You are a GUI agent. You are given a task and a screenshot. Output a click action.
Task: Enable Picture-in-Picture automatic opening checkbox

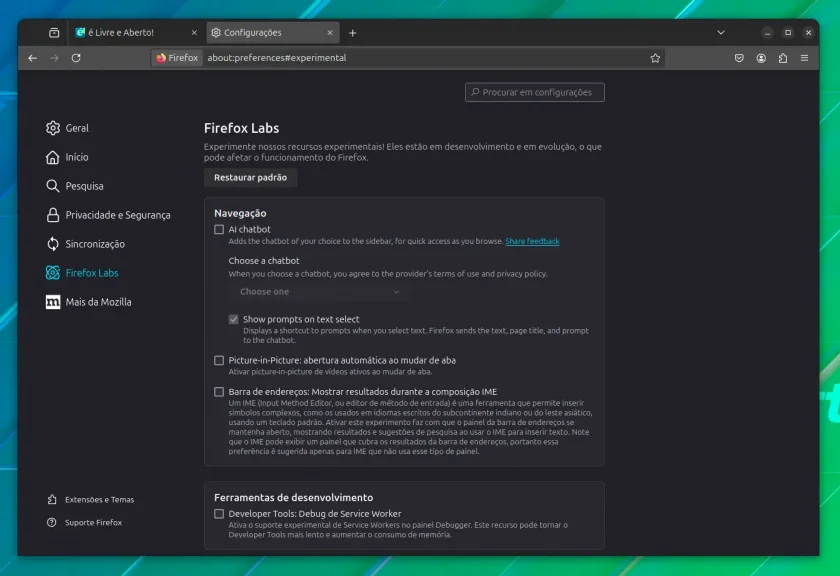click(219, 361)
